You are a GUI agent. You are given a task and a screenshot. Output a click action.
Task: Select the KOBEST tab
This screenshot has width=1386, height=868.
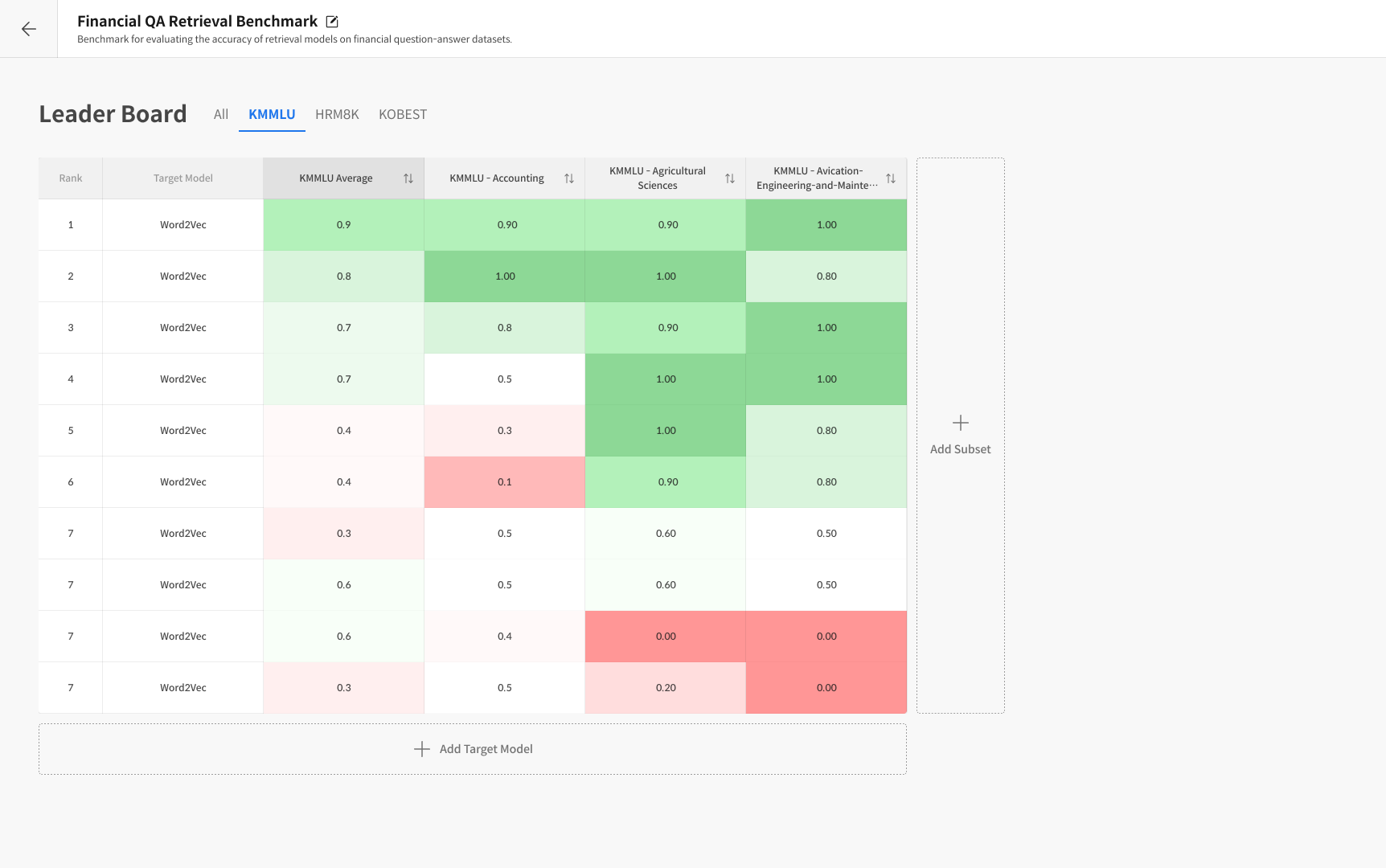click(x=403, y=114)
